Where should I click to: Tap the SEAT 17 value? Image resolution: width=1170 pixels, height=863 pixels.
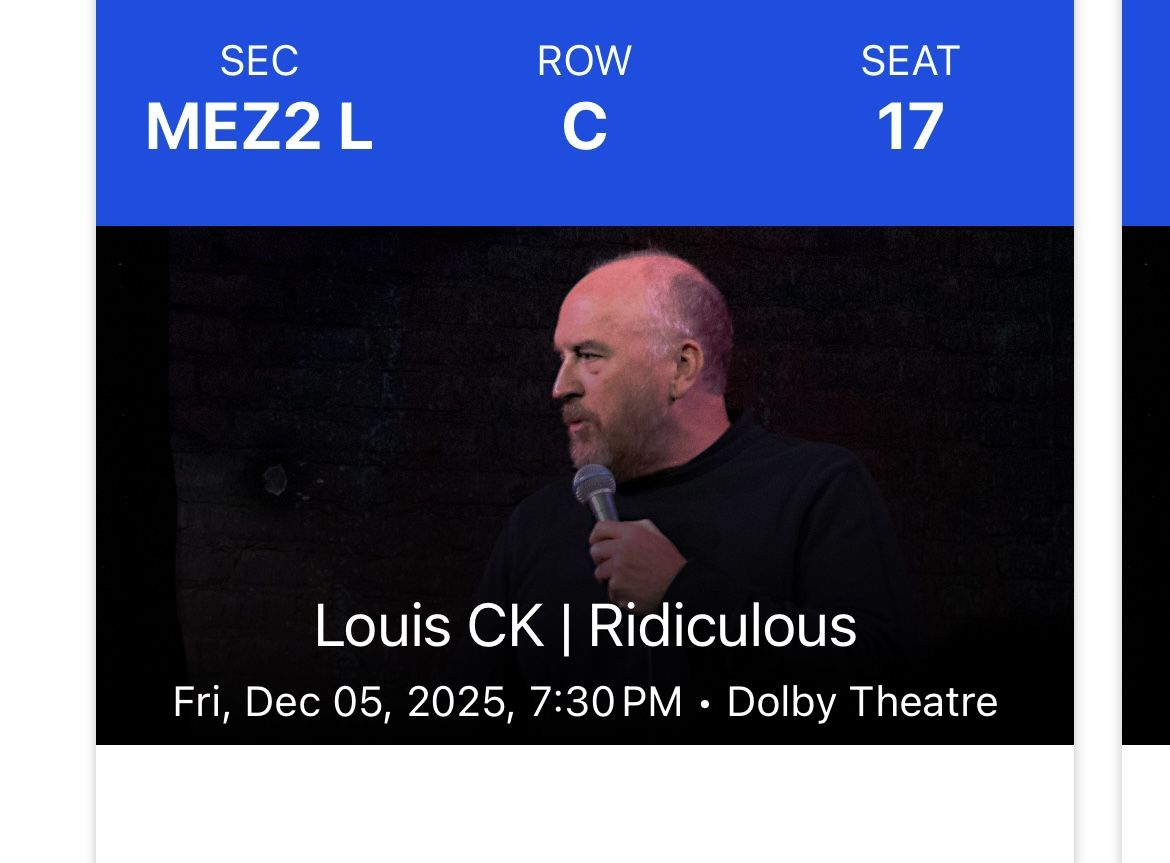coord(912,125)
